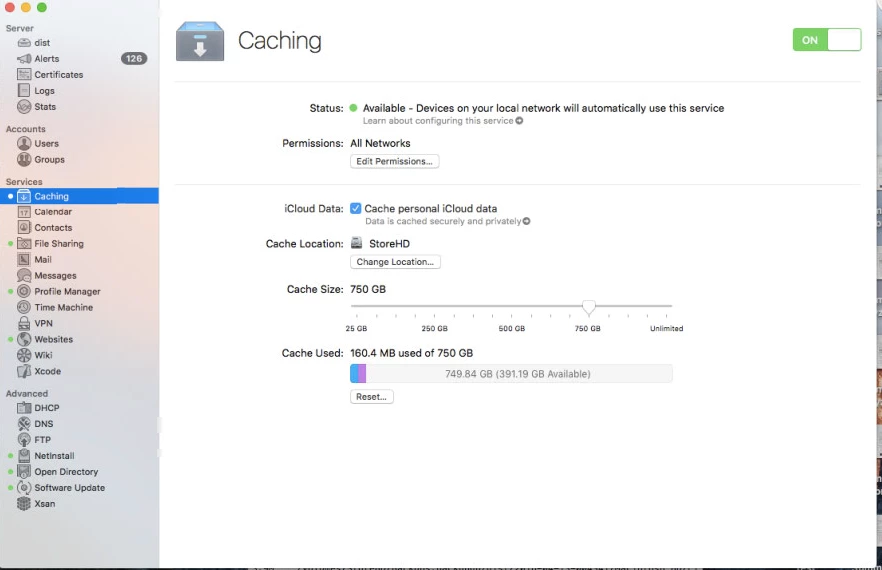Viewport: 882px width, 570px height.
Task: Open the Mail stamp icon
Action: [x=24, y=259]
